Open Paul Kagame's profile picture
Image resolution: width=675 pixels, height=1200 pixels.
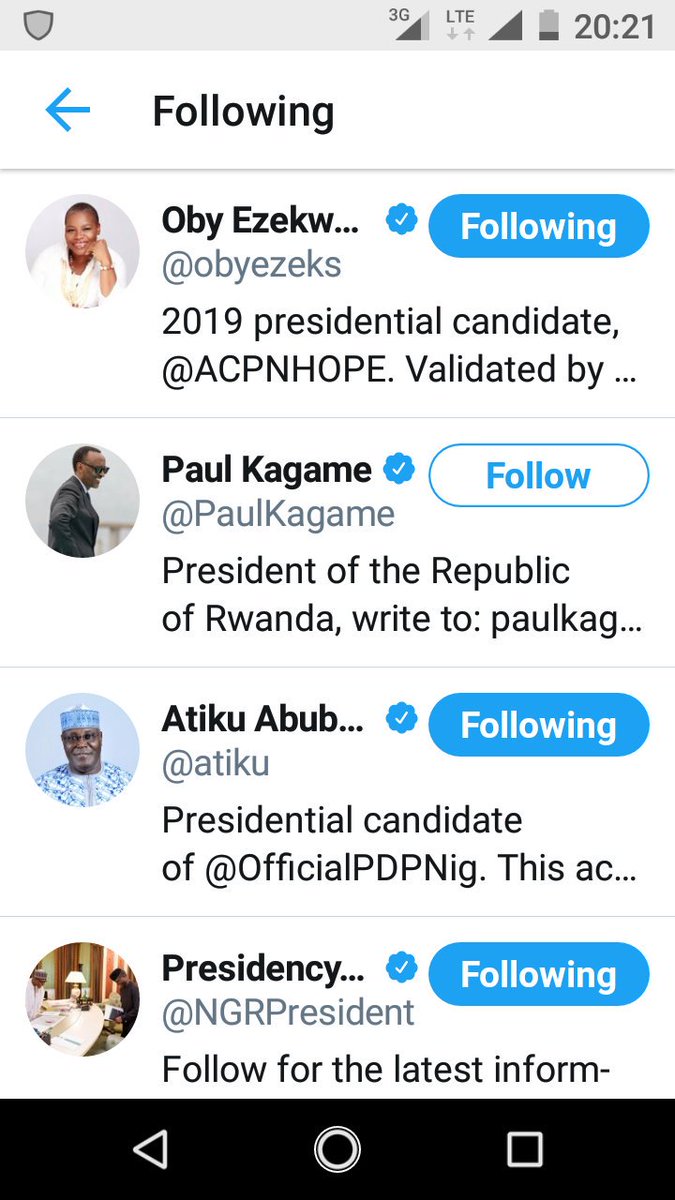coord(82,501)
